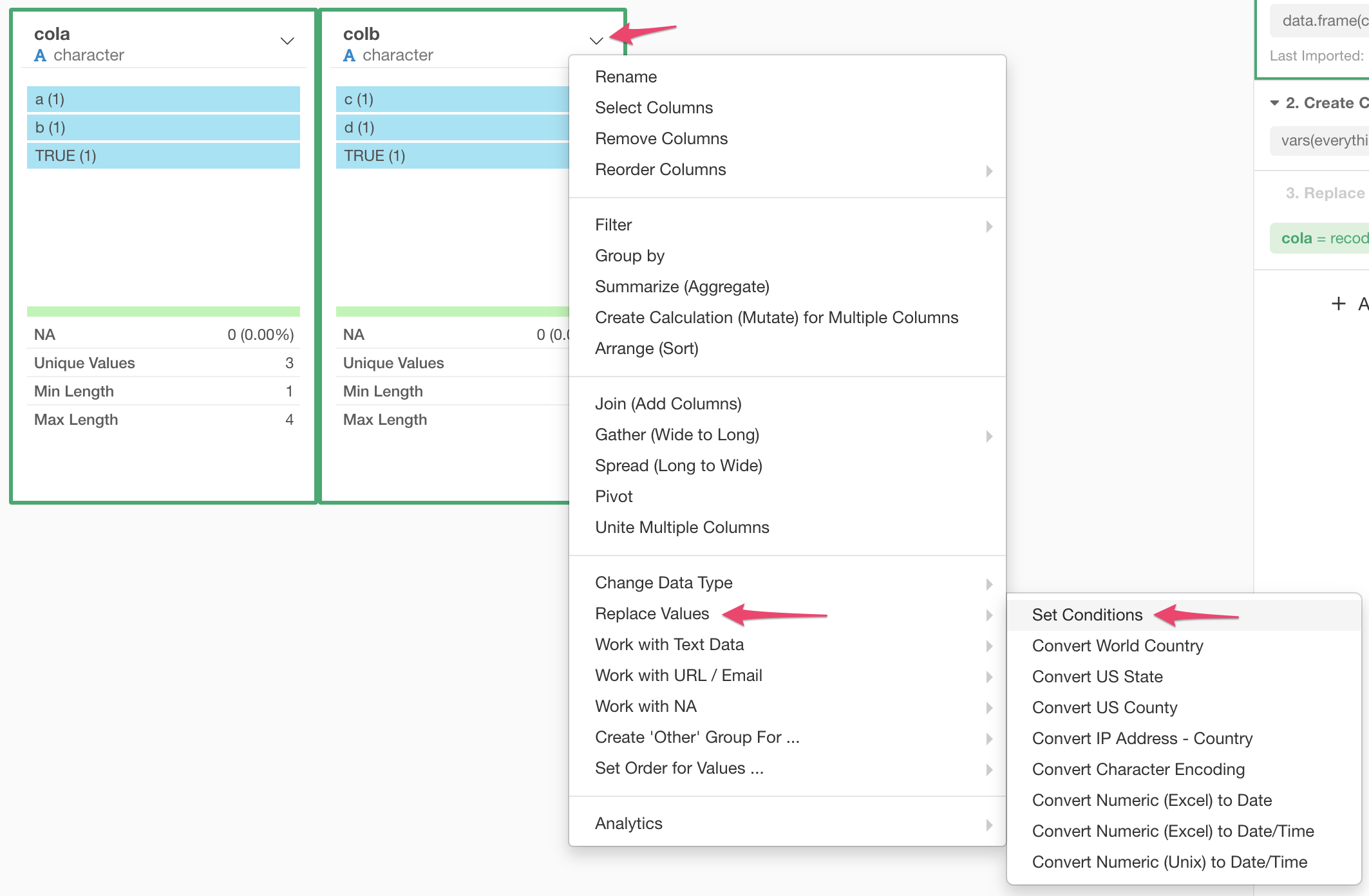This screenshot has width=1369, height=896.
Task: Select 'Convert US State' option
Action: tap(1098, 677)
